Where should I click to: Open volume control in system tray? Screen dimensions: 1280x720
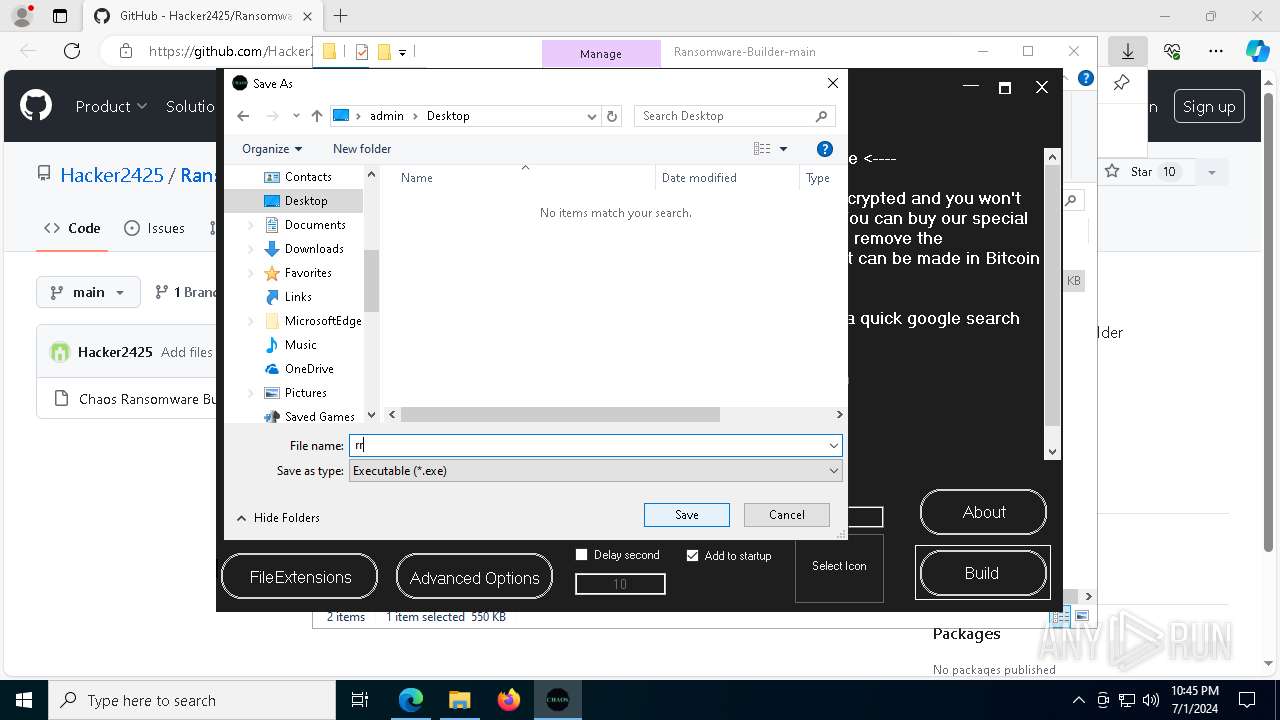tap(1151, 700)
